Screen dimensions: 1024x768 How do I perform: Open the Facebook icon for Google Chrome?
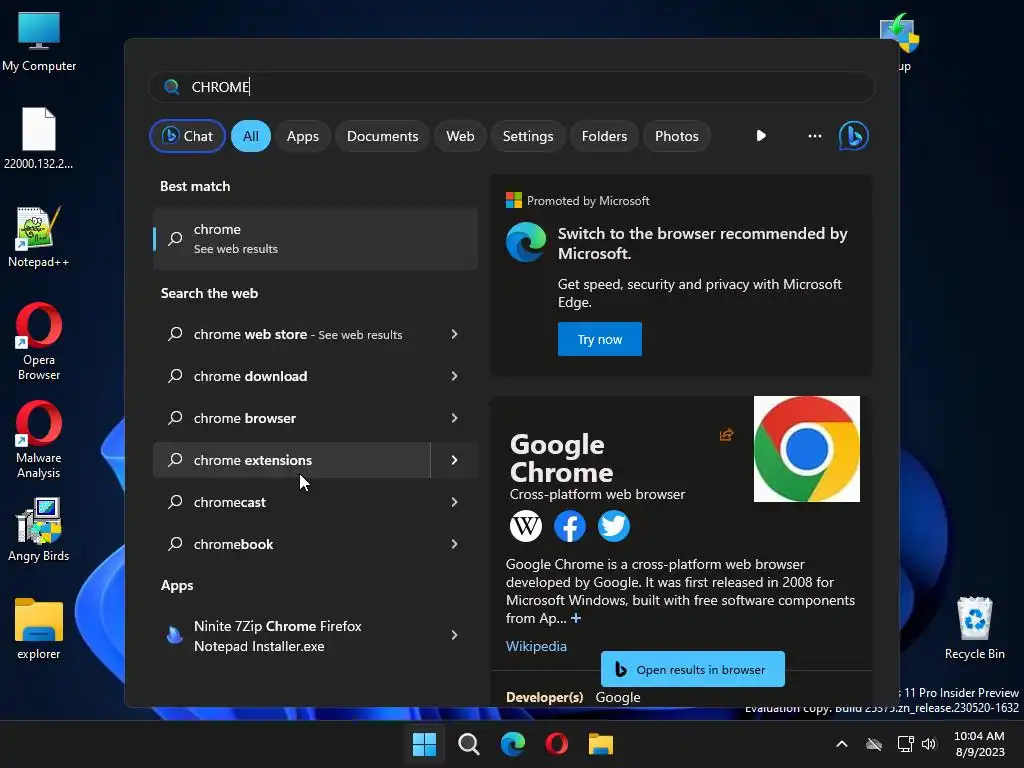click(x=569, y=526)
